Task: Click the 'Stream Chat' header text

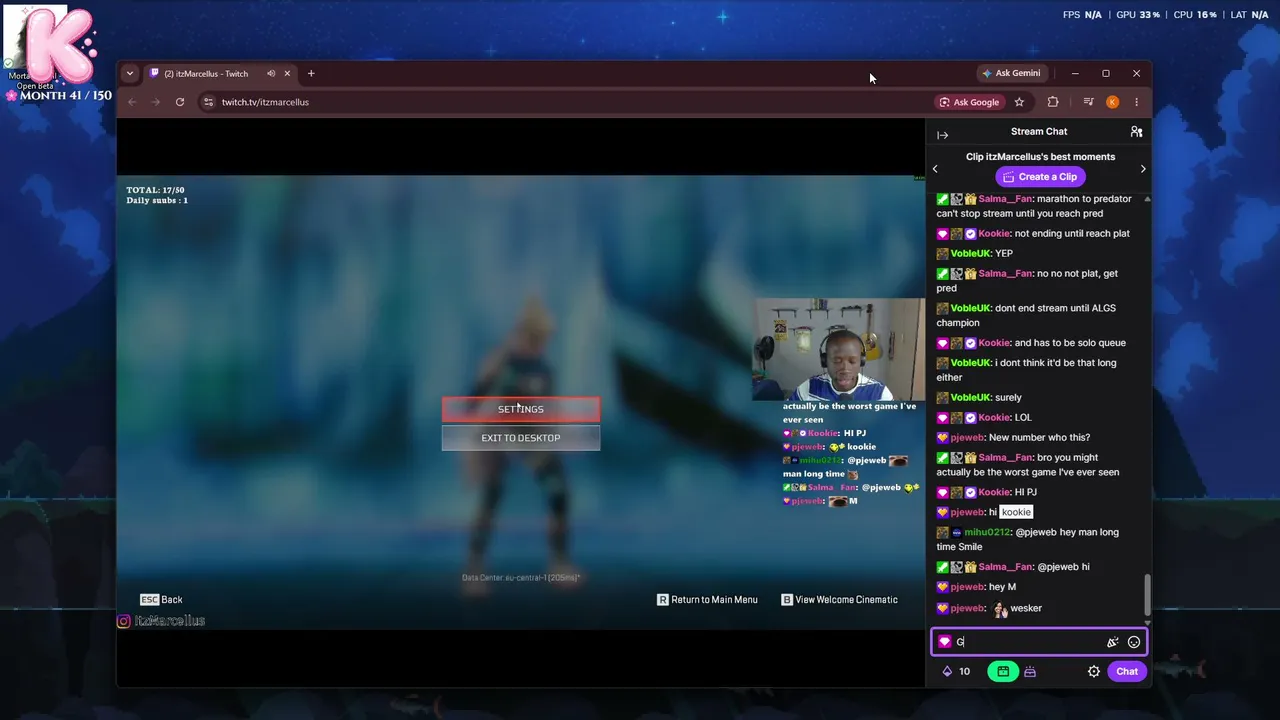Action: (1039, 132)
